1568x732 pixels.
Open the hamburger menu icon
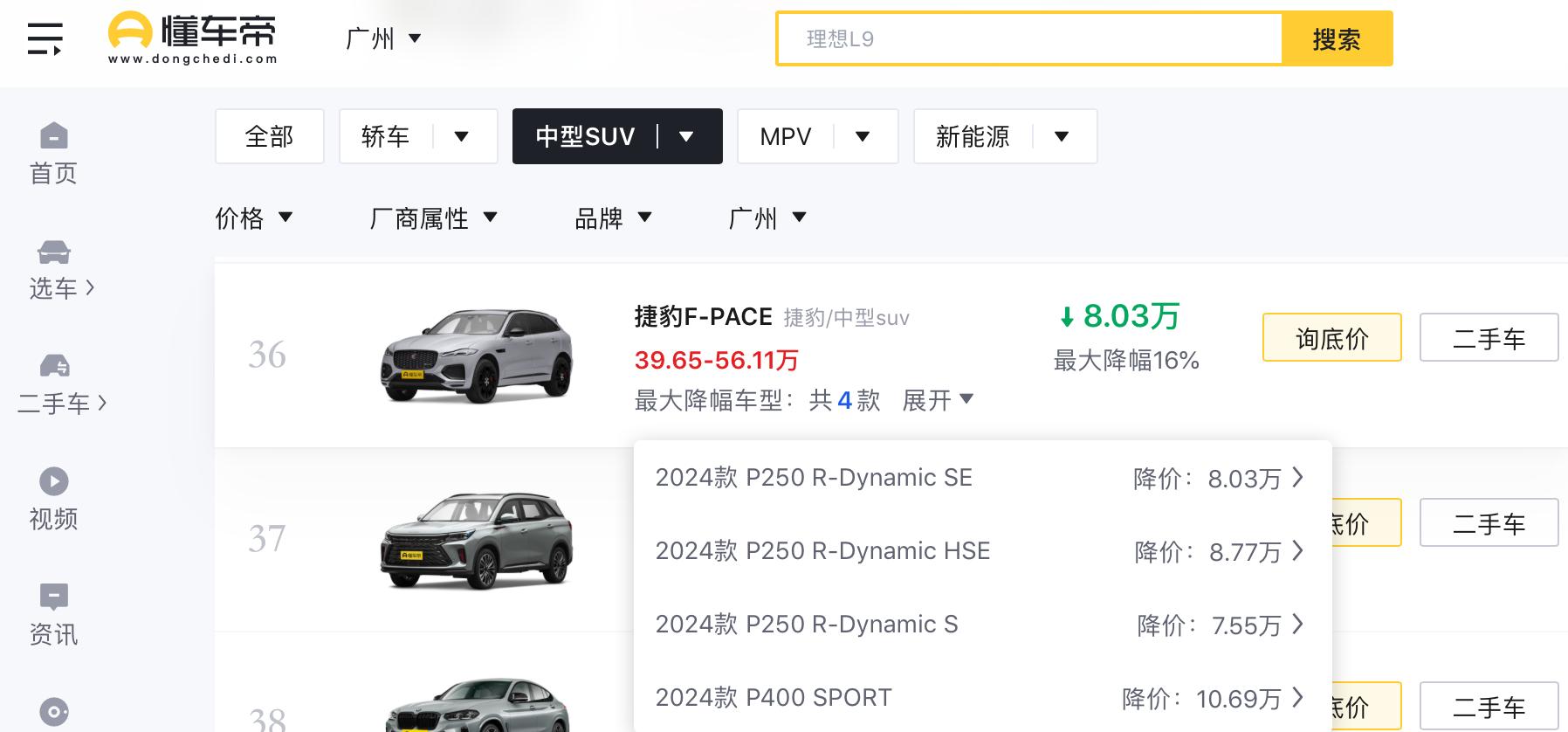click(45, 39)
